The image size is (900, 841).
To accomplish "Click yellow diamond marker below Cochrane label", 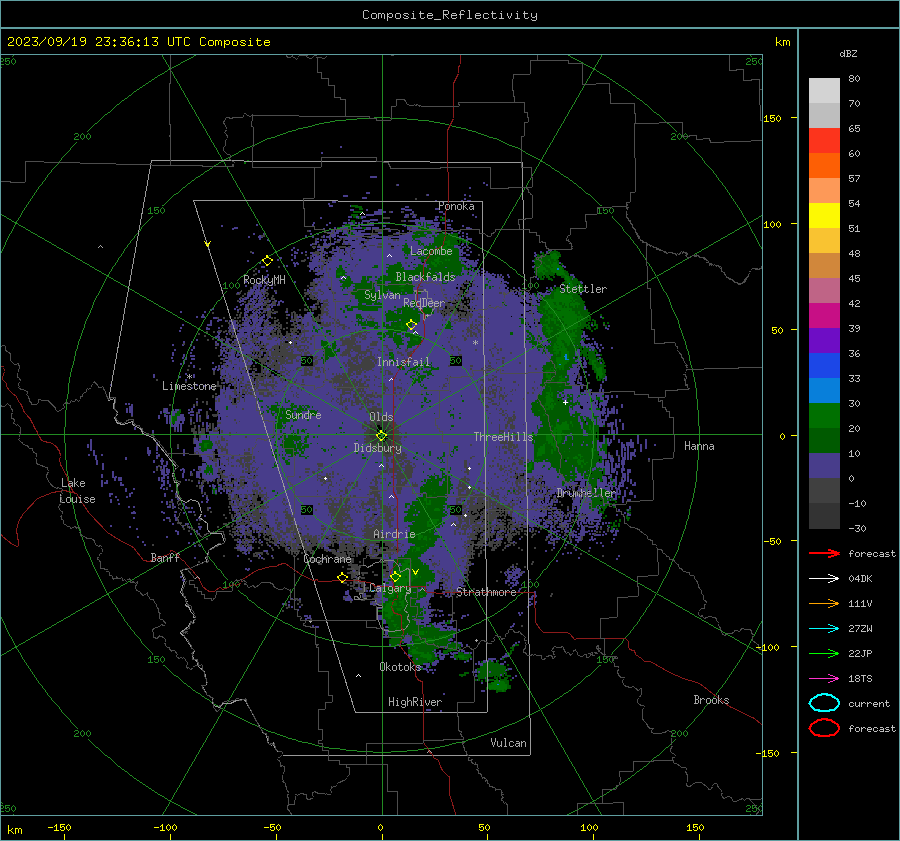I will (343, 578).
